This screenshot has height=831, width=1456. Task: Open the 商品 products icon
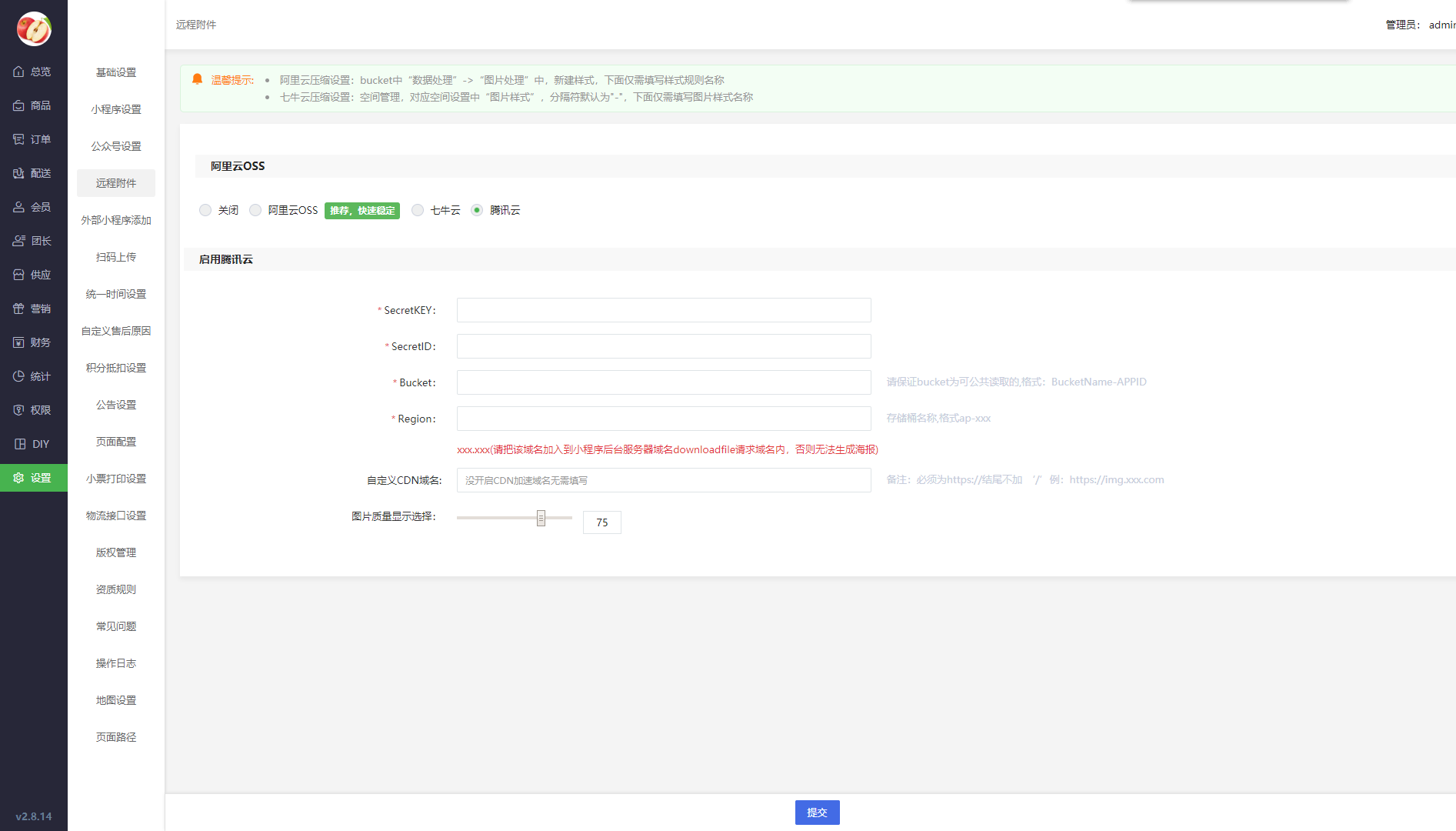click(x=18, y=105)
